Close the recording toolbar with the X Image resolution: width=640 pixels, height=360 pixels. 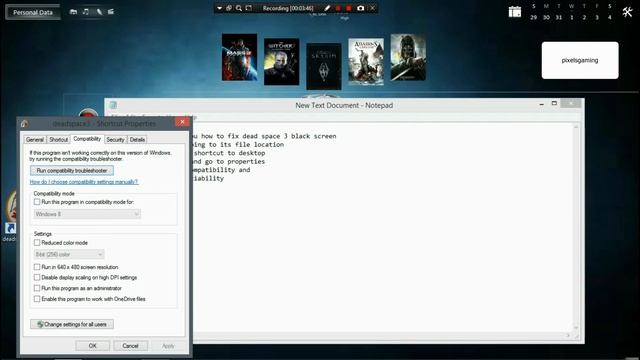tap(372, 8)
